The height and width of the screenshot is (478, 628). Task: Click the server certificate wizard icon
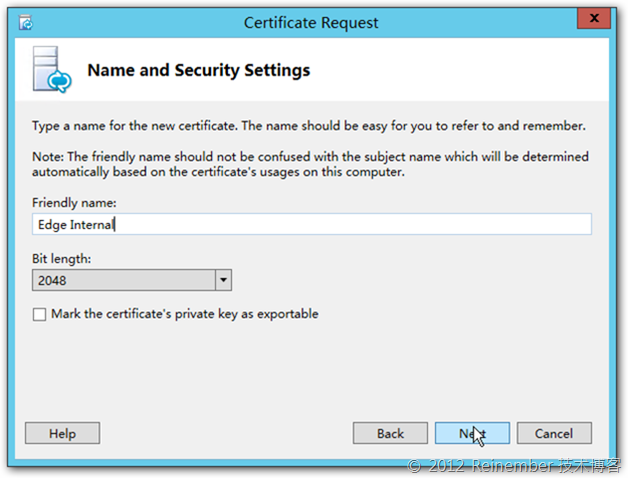[52, 70]
